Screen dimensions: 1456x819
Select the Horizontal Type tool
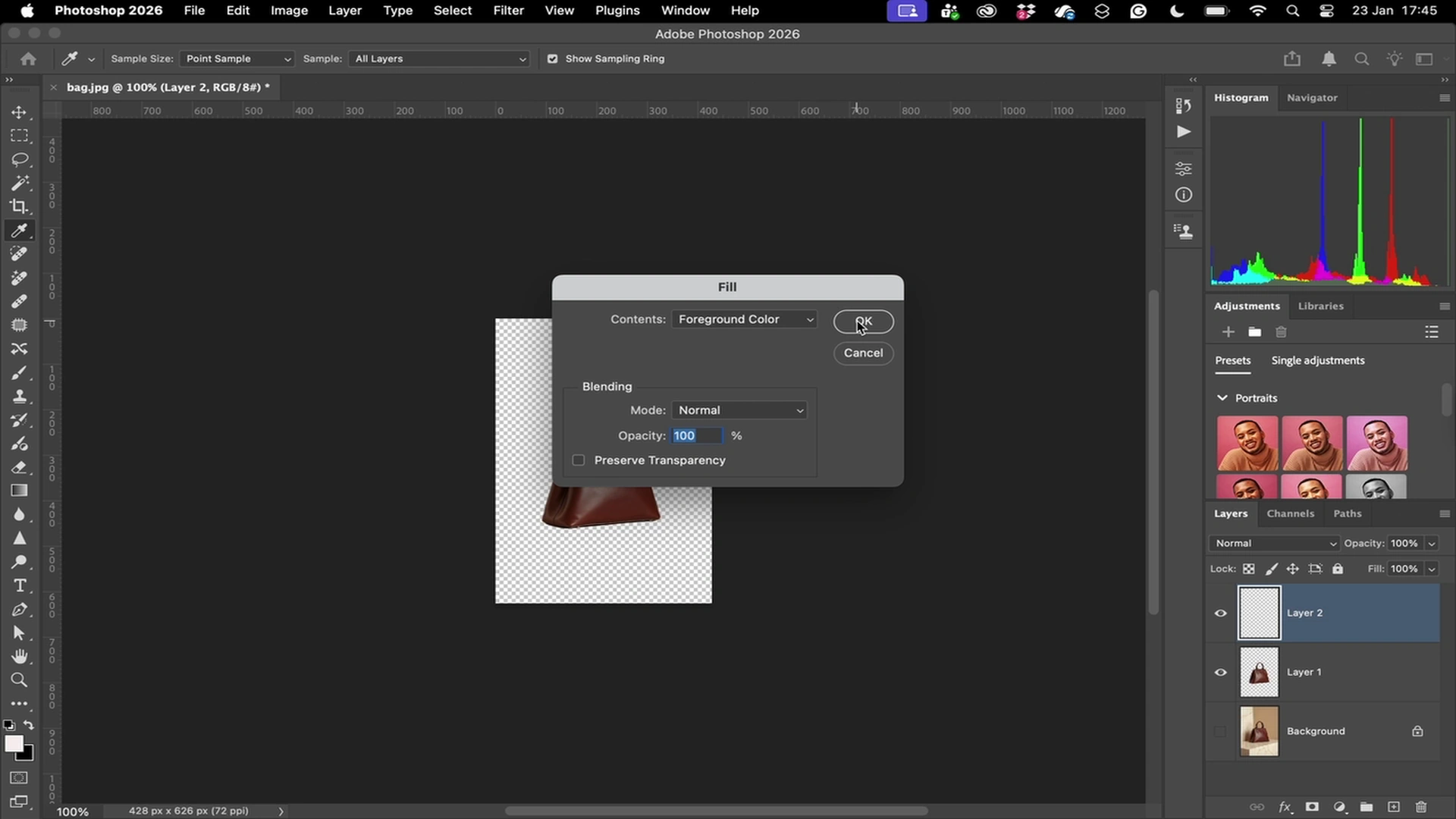click(19, 585)
